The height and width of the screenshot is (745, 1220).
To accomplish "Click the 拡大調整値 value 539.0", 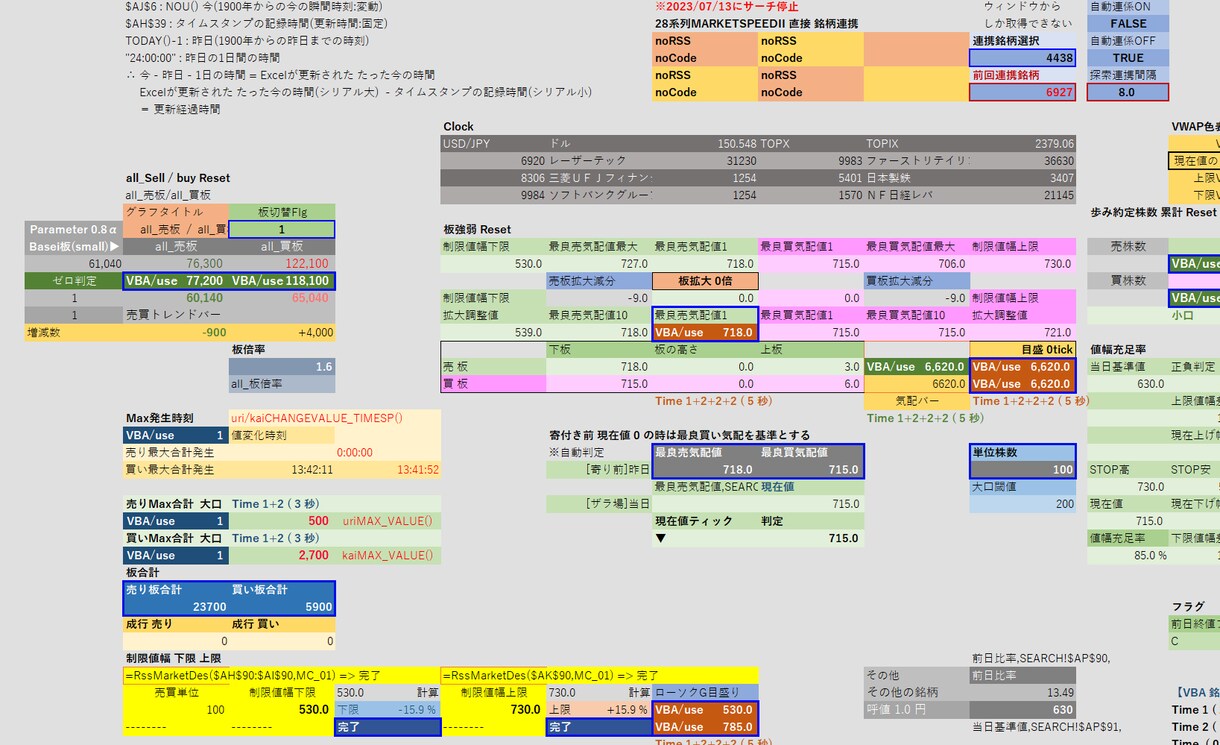I will pos(493,332).
